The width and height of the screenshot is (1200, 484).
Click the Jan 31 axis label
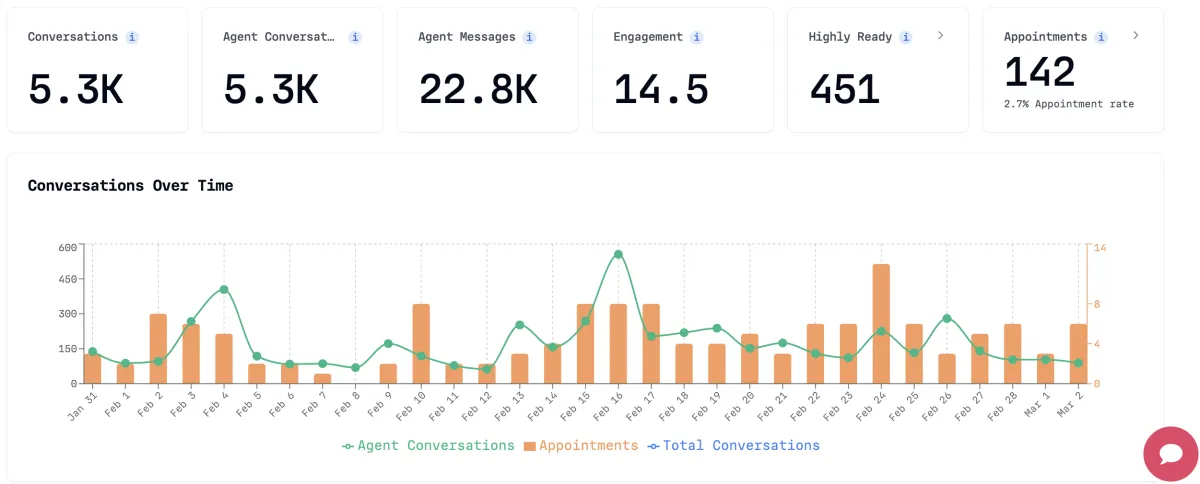(84, 406)
